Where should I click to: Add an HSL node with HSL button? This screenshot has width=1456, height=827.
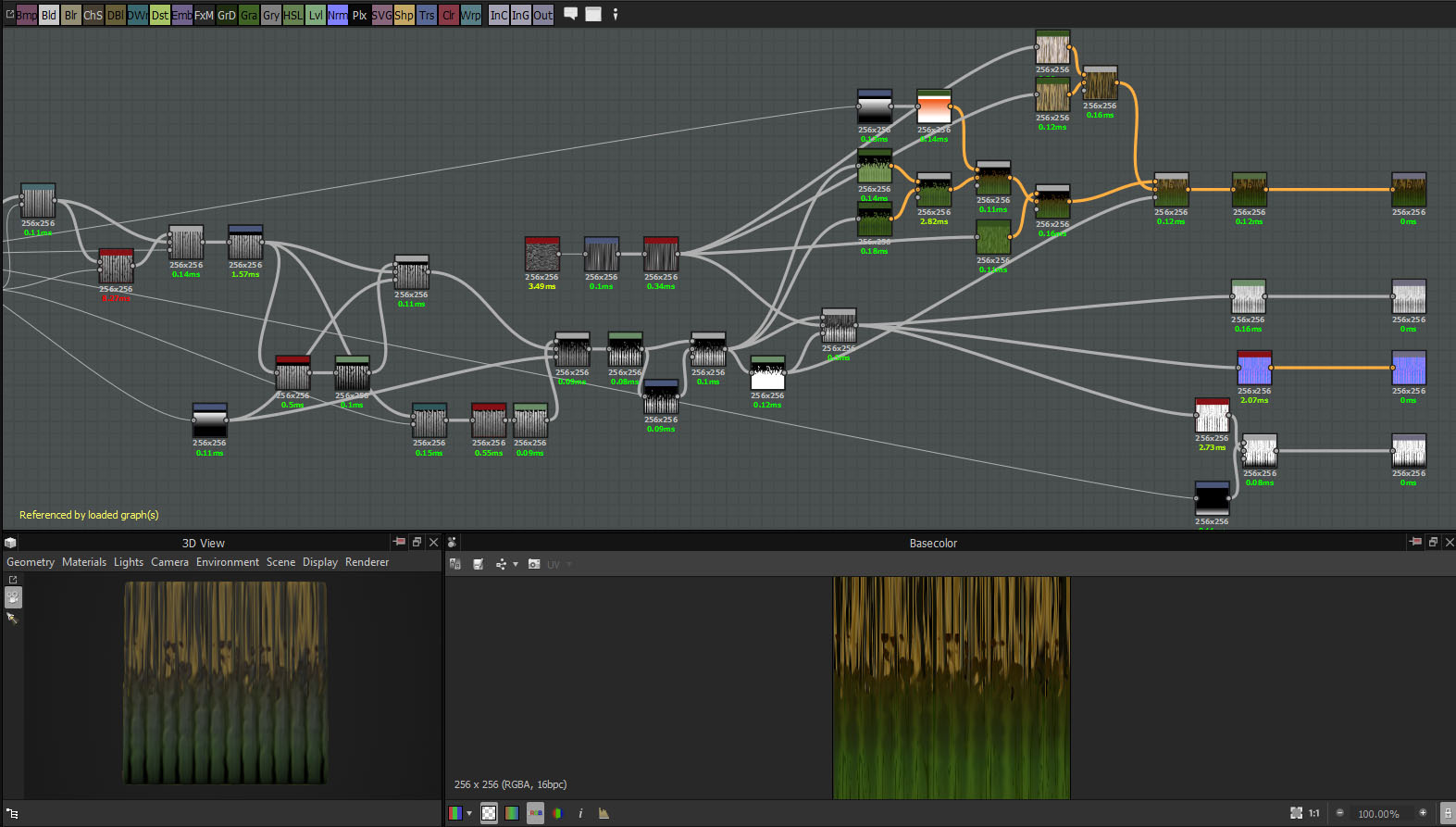(293, 15)
